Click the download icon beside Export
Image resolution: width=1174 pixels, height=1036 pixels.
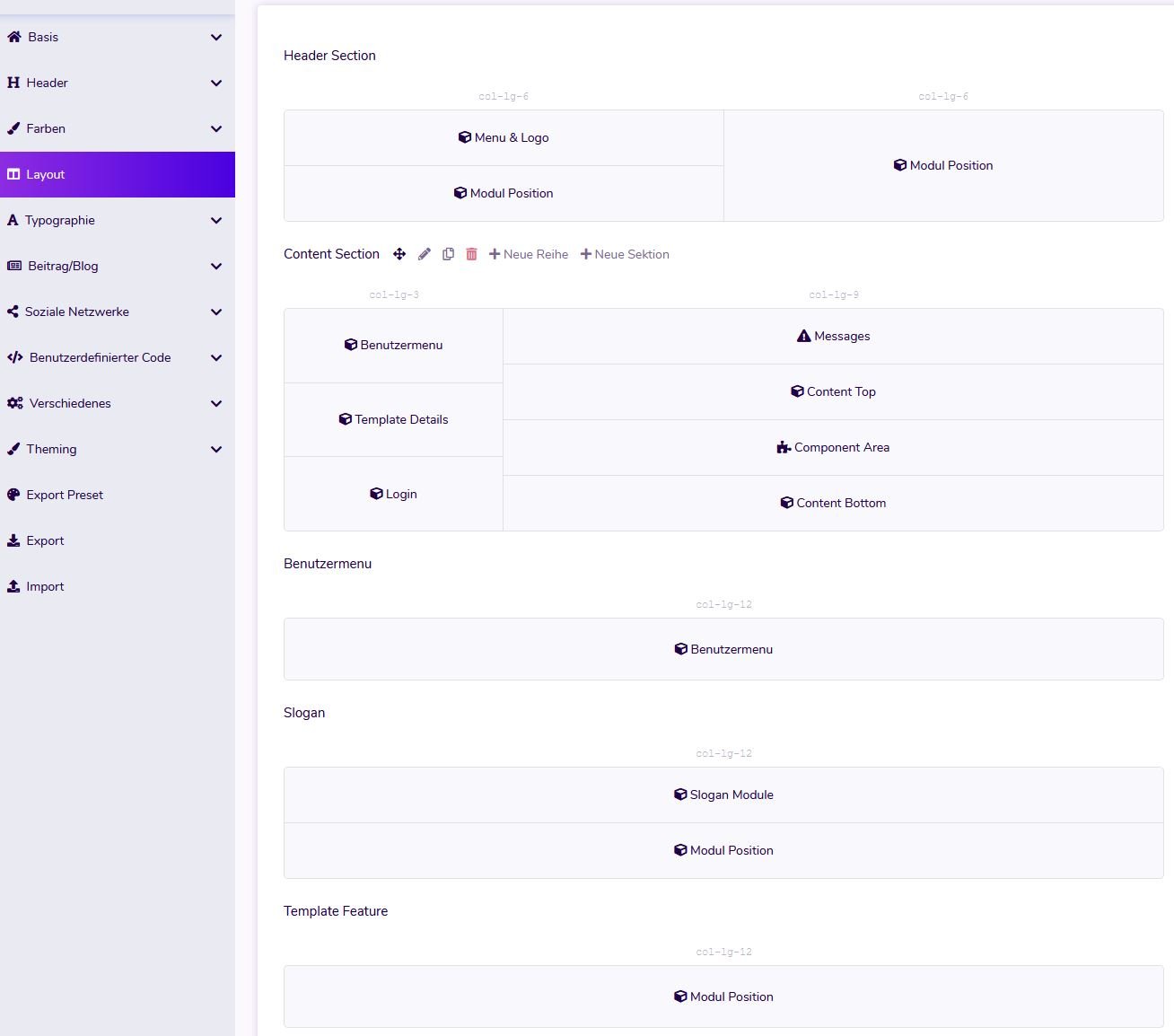click(x=13, y=540)
